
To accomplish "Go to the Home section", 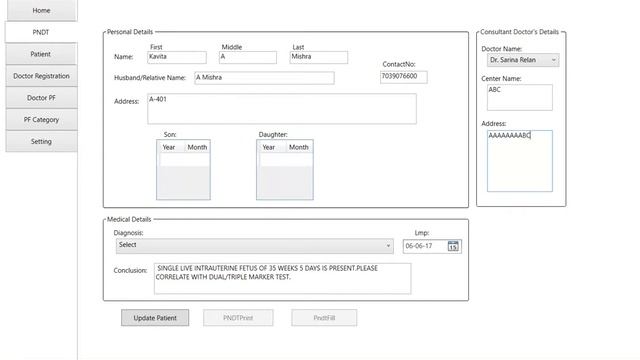I will pyautogui.click(x=41, y=10).
